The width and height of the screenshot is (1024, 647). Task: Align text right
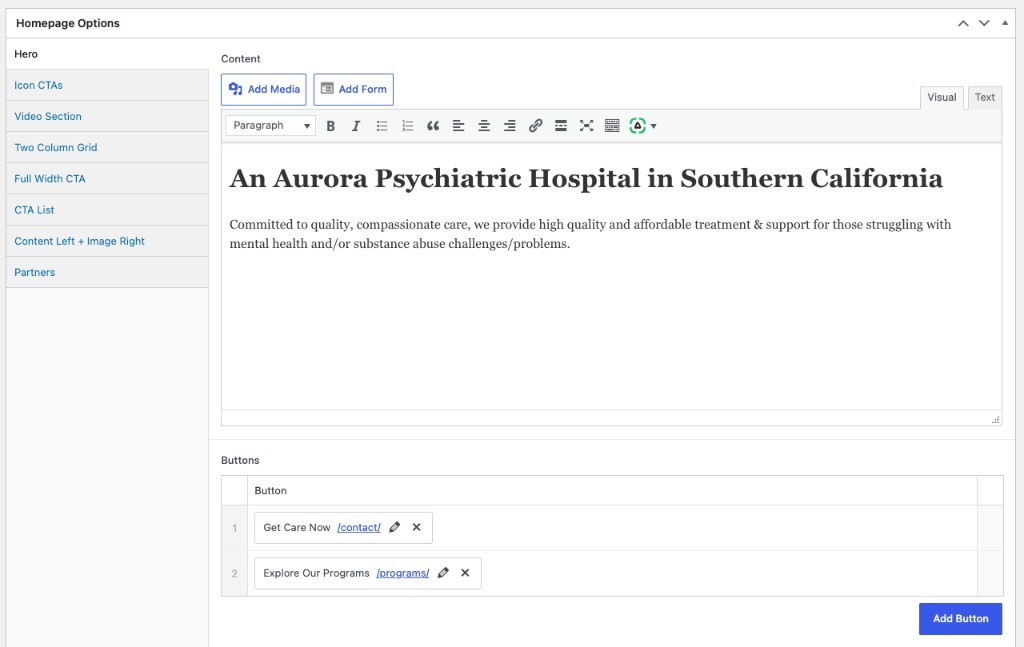509,126
